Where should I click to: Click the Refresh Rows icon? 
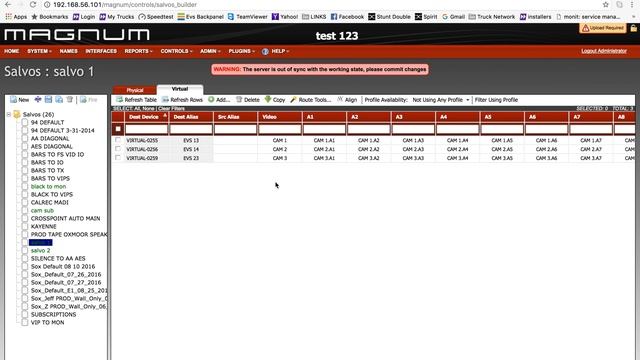point(165,100)
